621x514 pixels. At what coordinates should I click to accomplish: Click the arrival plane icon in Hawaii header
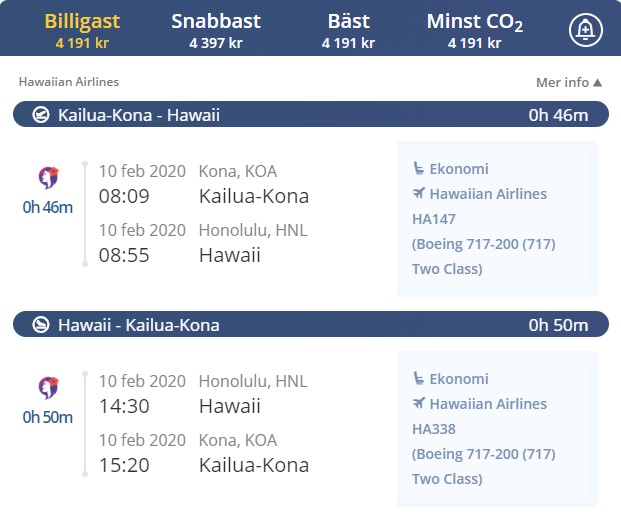41,325
